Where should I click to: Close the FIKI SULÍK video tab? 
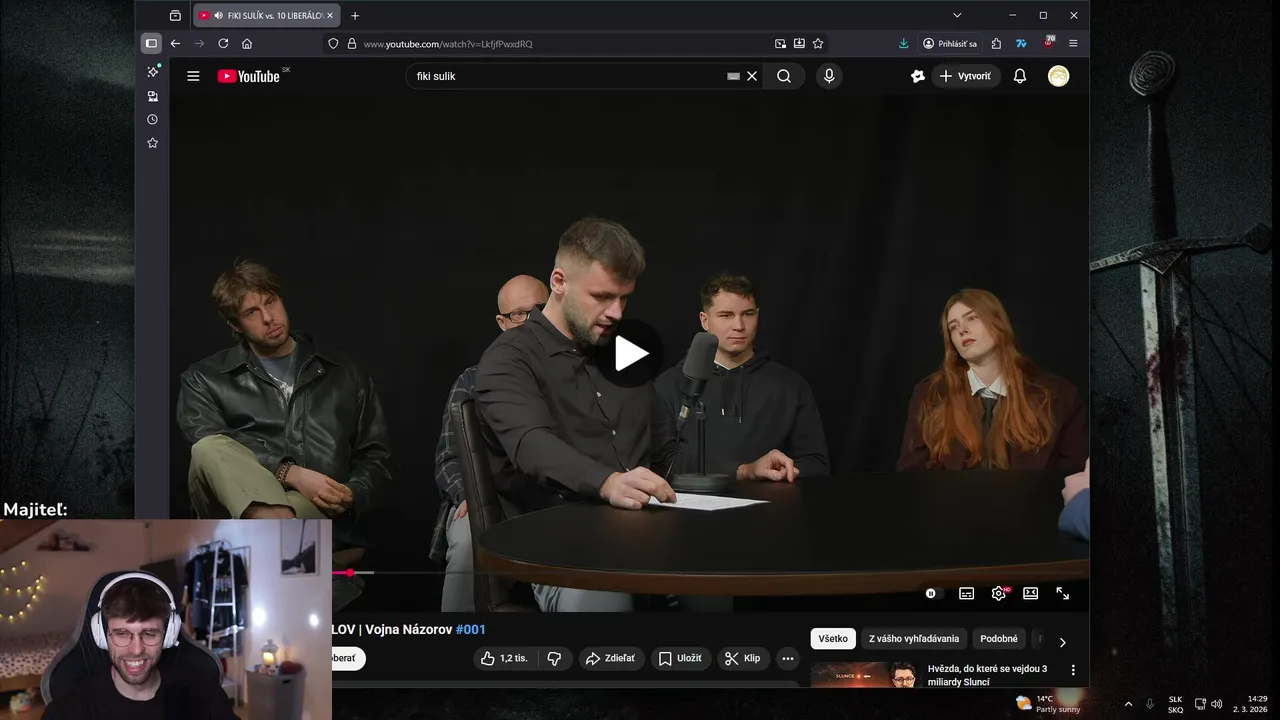pos(330,15)
